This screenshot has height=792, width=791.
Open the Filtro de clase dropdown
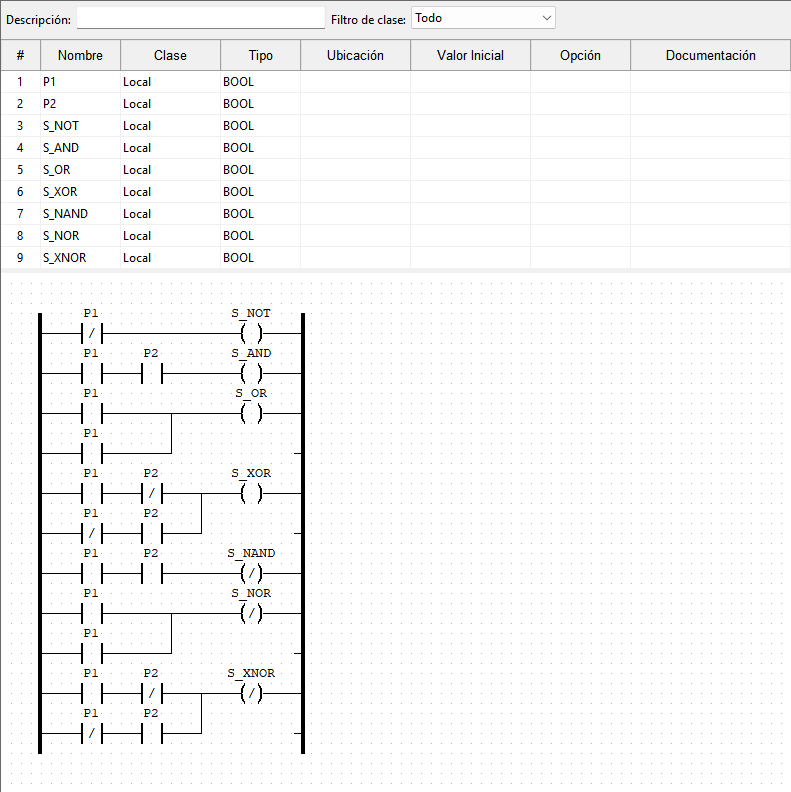tap(483, 18)
